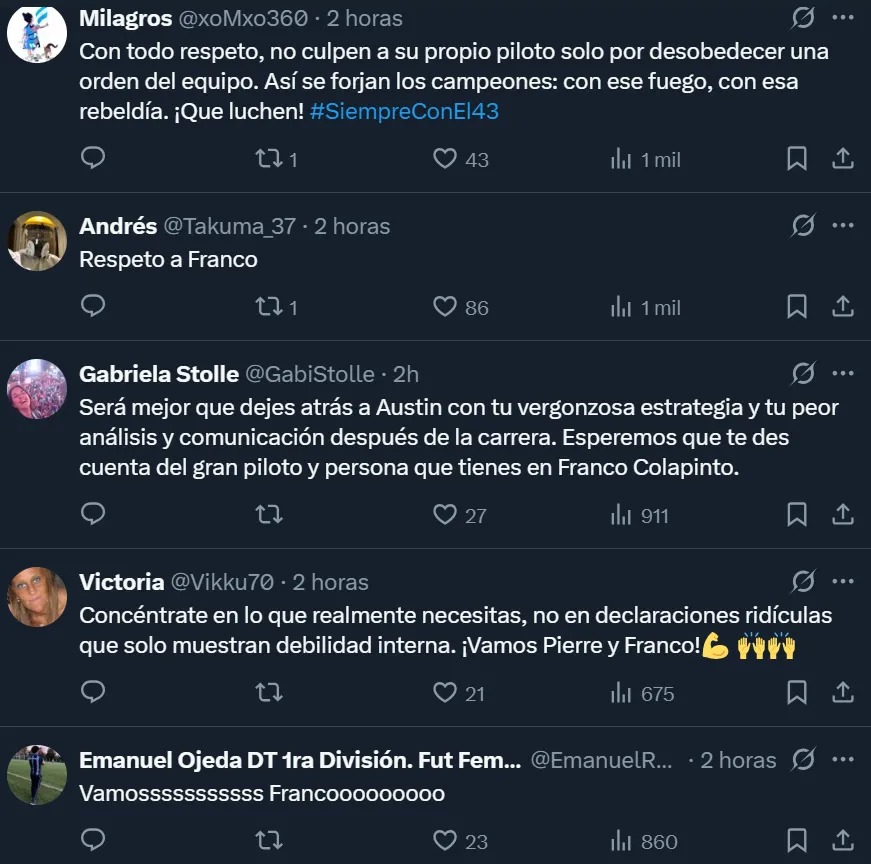The image size is (871, 864).
Task: Open the #SiempreConEl43 hashtag
Action: 404,111
